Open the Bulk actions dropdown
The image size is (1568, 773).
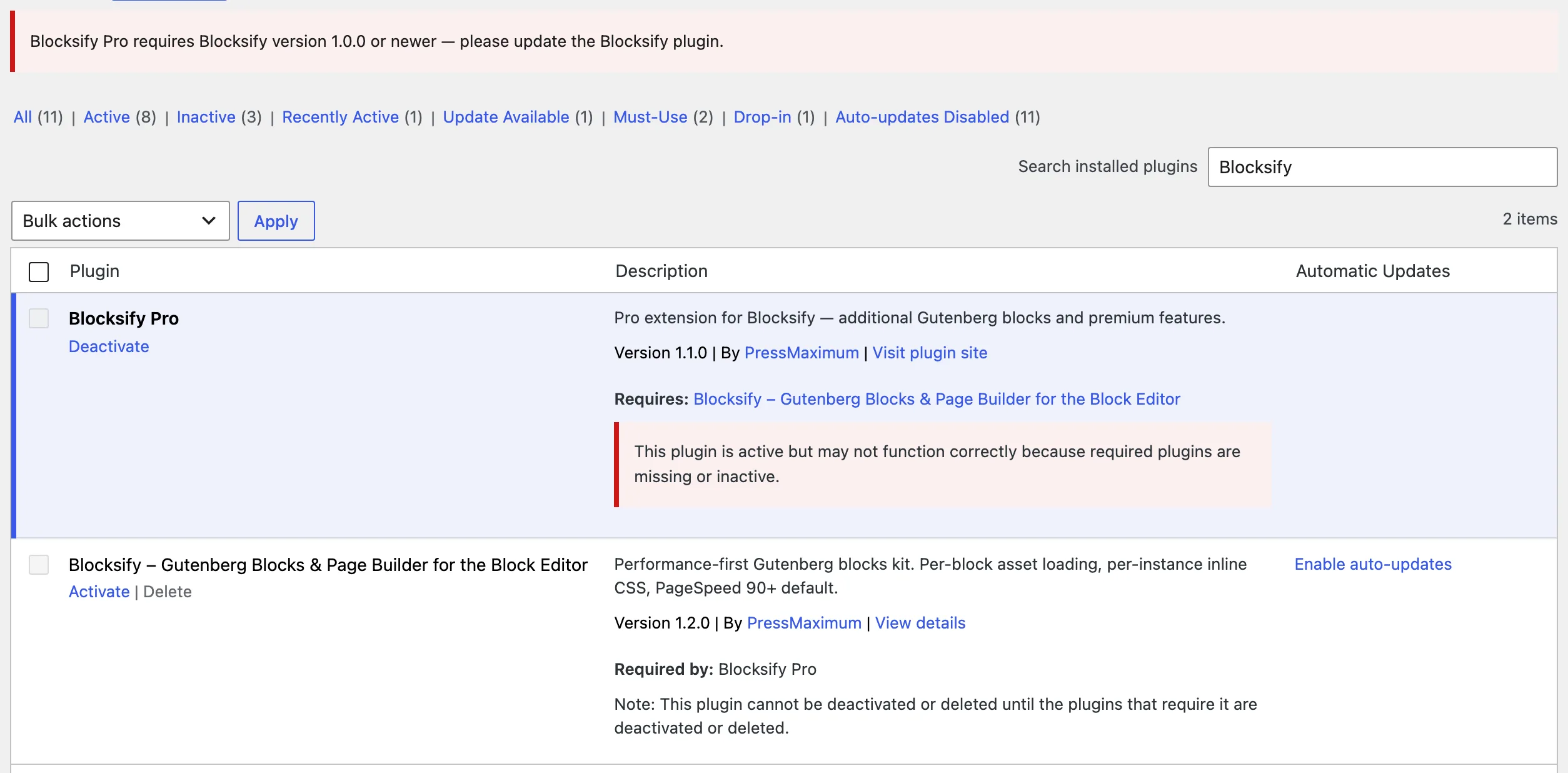(120, 221)
